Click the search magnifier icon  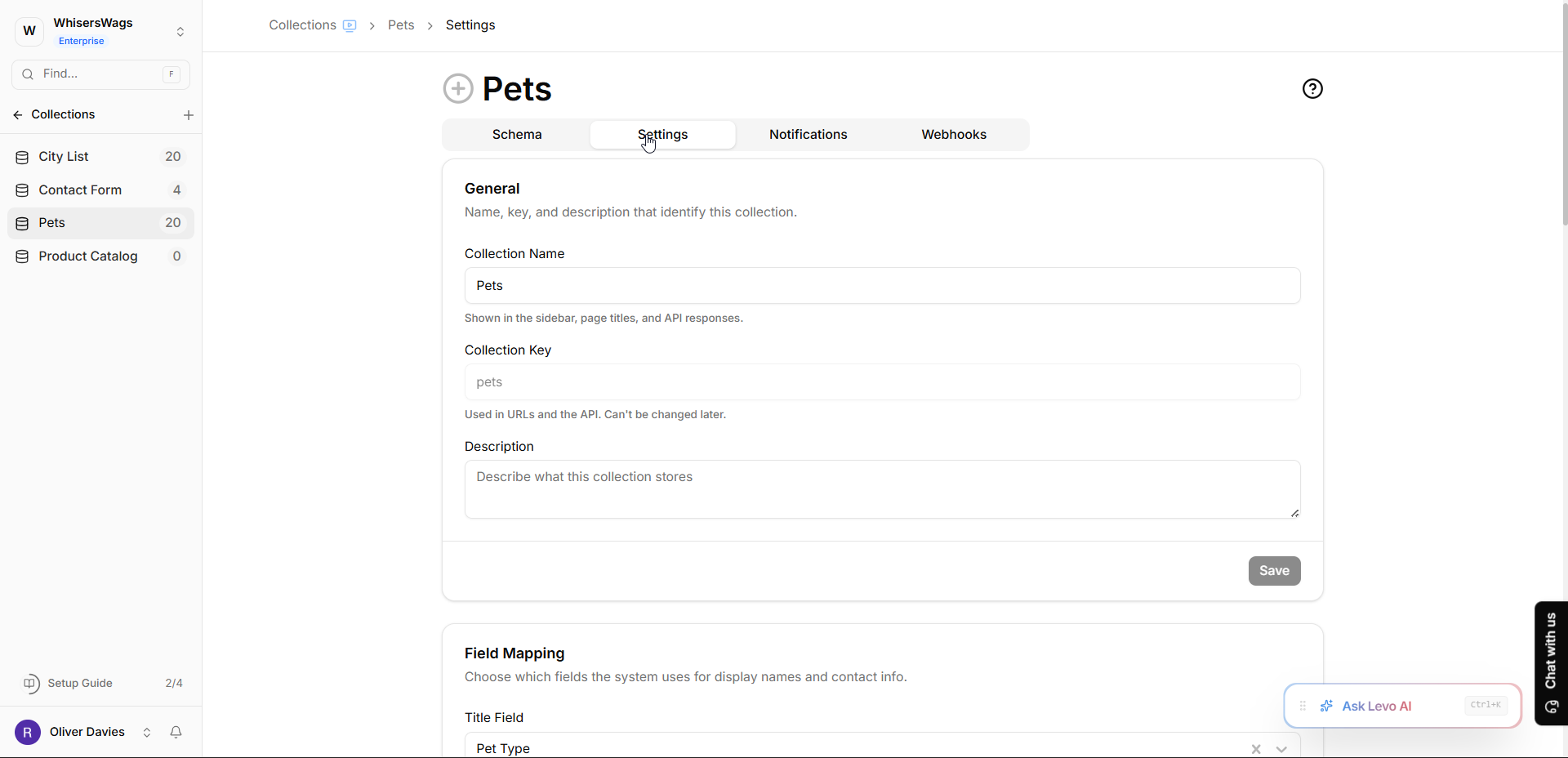(28, 74)
